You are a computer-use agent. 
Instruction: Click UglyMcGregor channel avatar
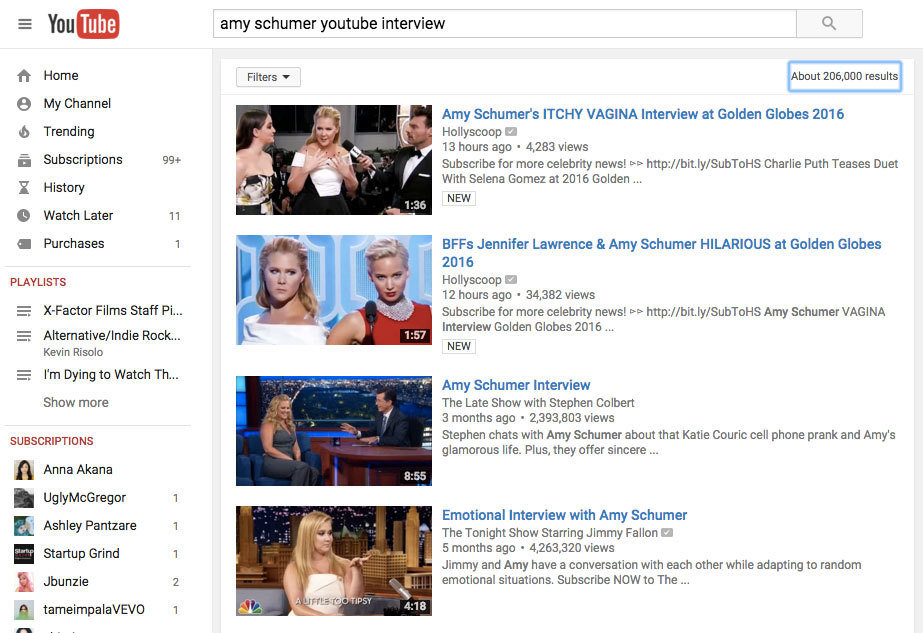[x=24, y=498]
